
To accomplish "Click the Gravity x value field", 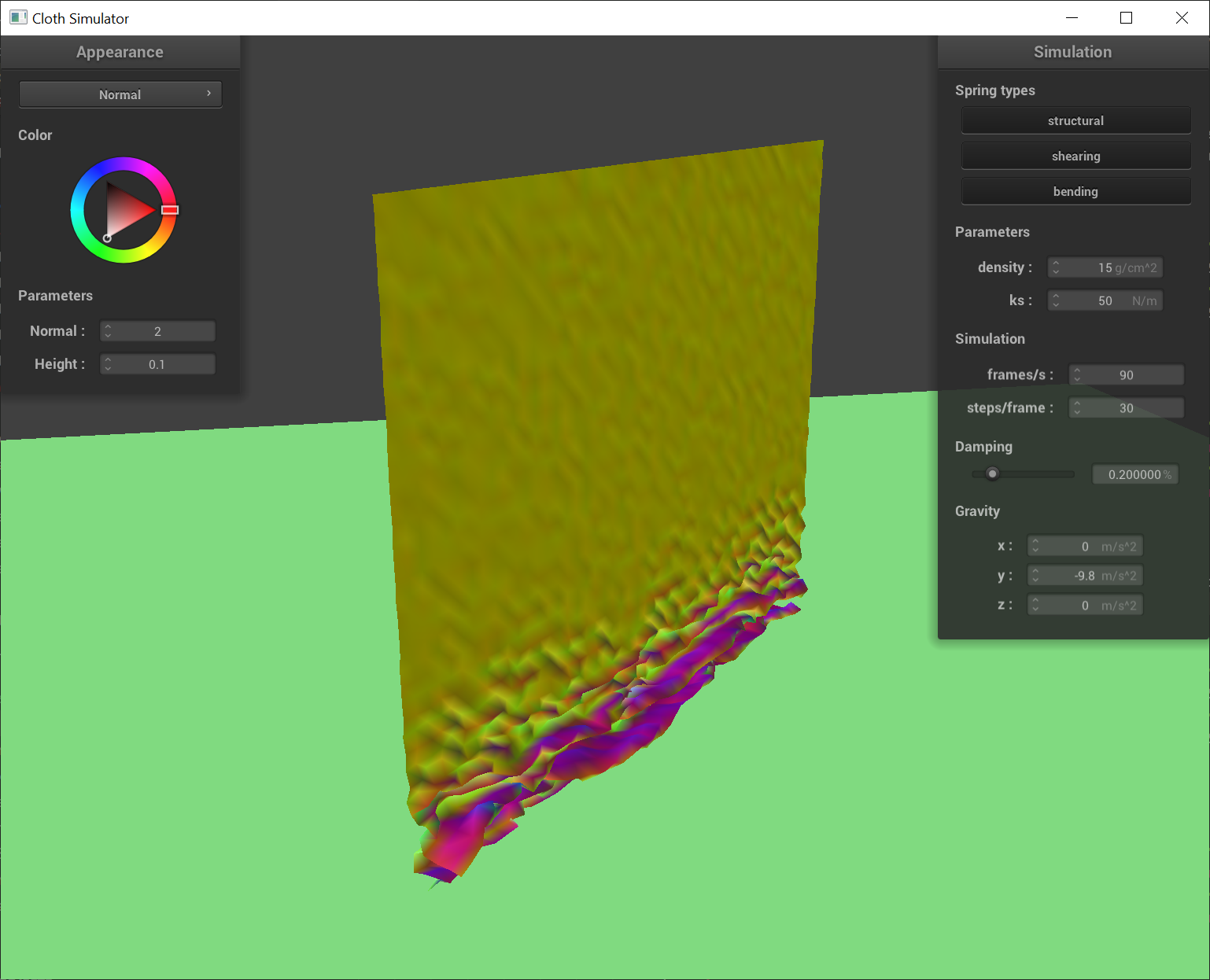I will click(x=1085, y=546).
